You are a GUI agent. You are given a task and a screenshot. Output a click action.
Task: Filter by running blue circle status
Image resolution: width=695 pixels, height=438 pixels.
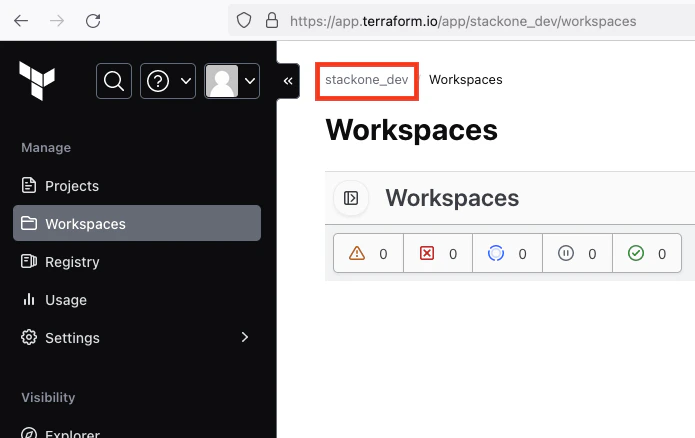click(x=508, y=253)
